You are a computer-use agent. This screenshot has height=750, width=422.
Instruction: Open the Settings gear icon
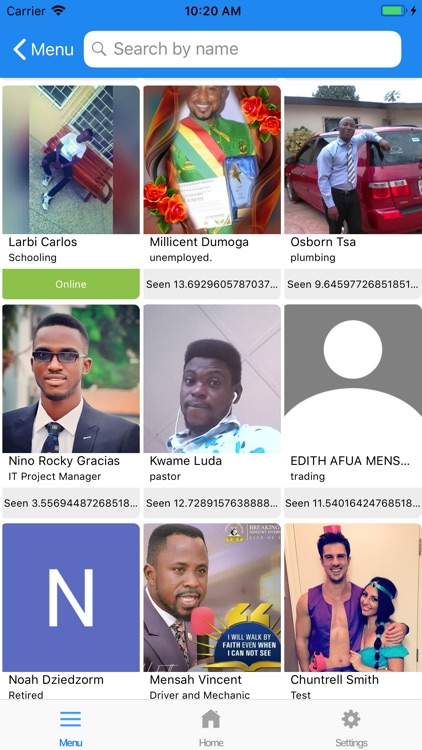coord(351,719)
